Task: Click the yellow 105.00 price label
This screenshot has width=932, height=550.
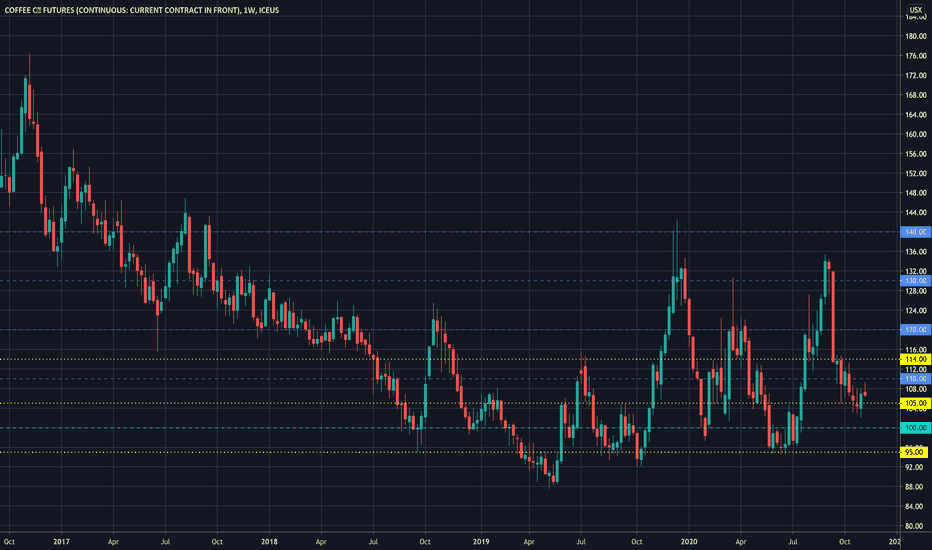Action: click(x=915, y=403)
